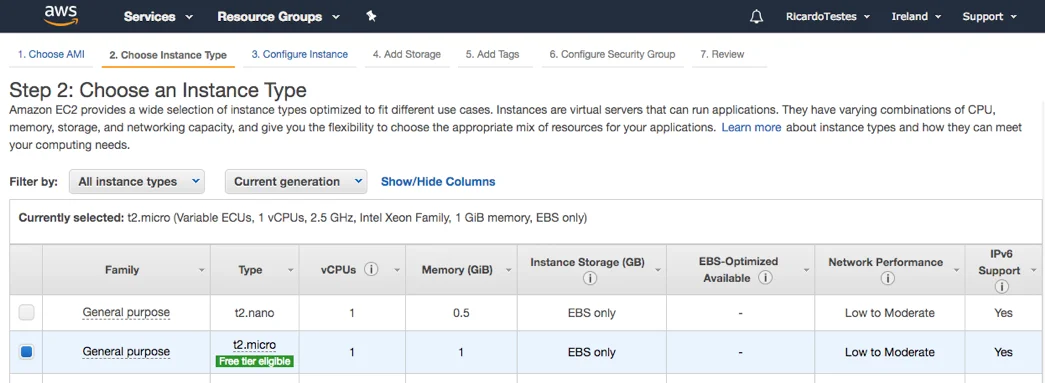The image size is (1045, 383).
Task: Click Show/Hide Columns link
Action: tap(438, 181)
